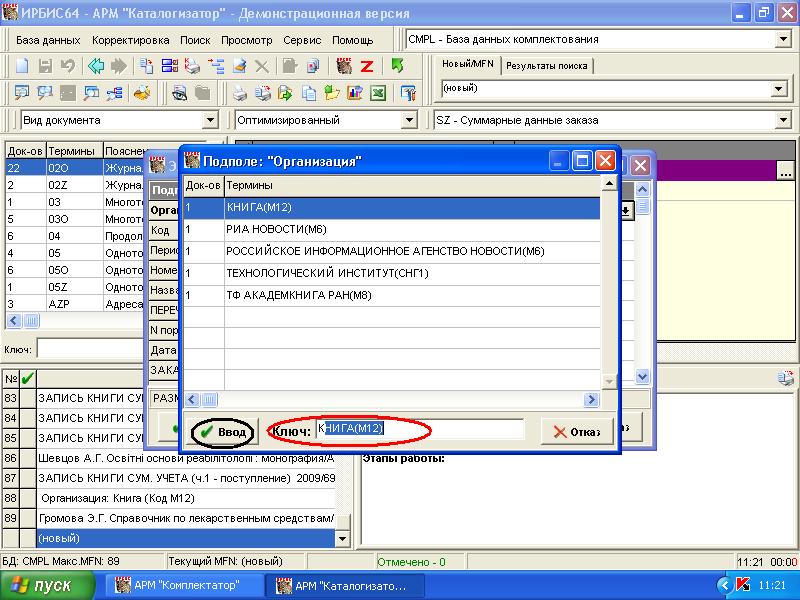Click the Kaspersky icon in system tray
The height and width of the screenshot is (600, 800).
743,585
